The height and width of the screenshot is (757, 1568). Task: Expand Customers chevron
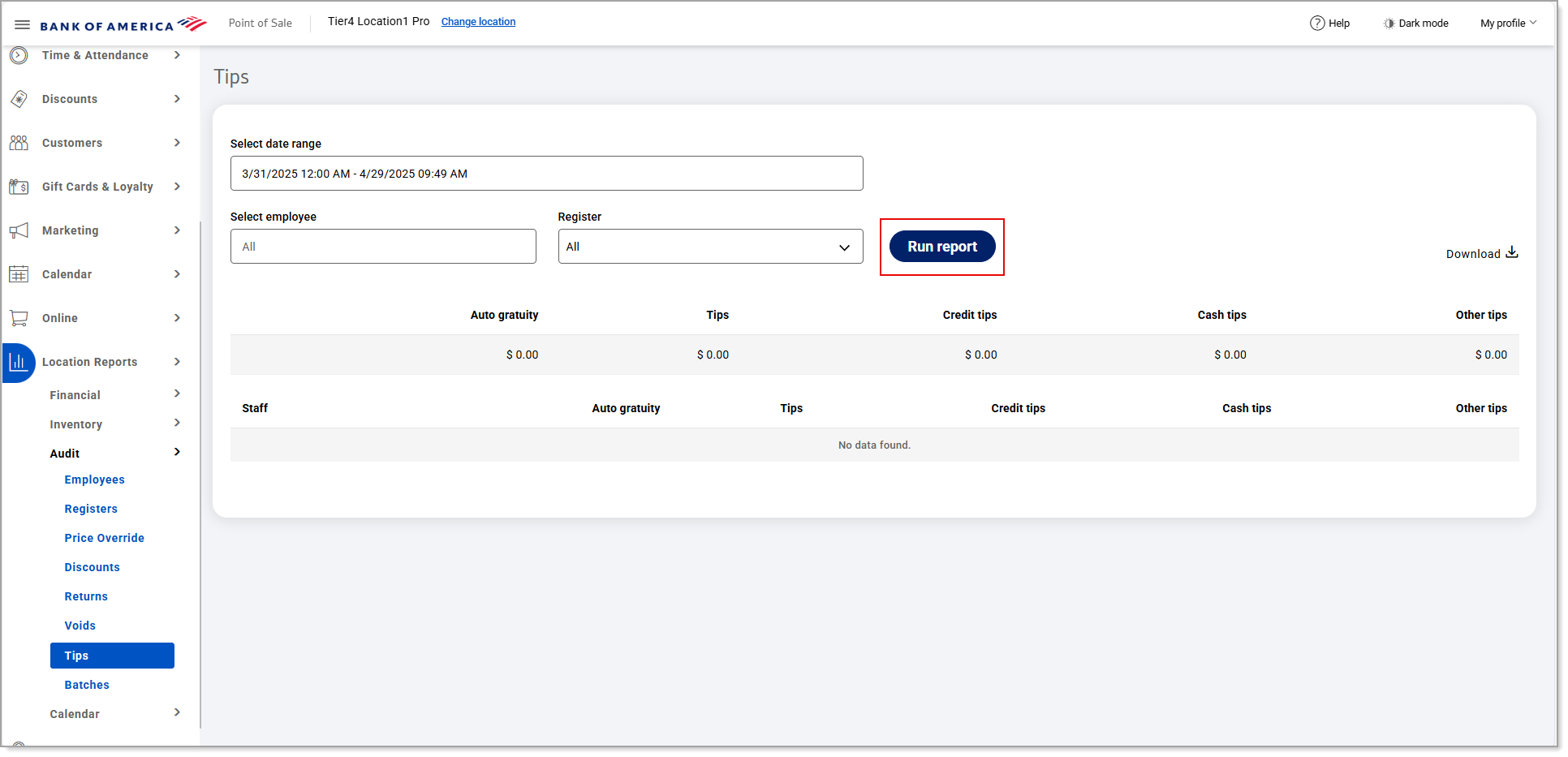coord(177,143)
